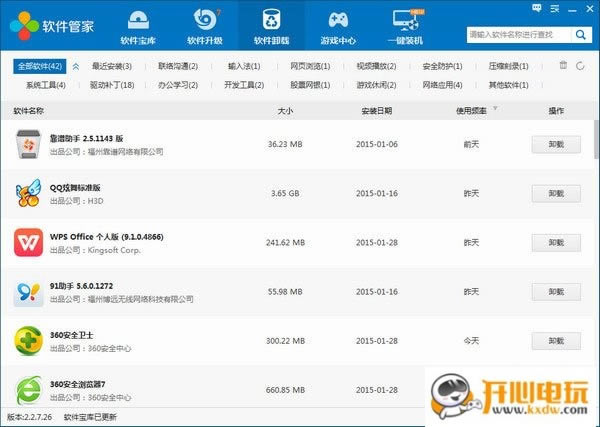Click the software name search field
The height and width of the screenshot is (427, 600).
[x=519, y=35]
